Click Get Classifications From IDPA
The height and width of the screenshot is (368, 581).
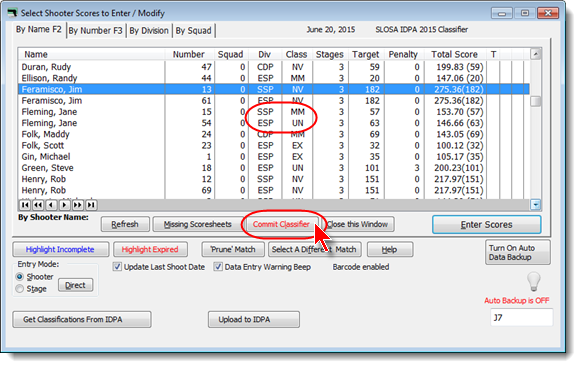[82, 319]
